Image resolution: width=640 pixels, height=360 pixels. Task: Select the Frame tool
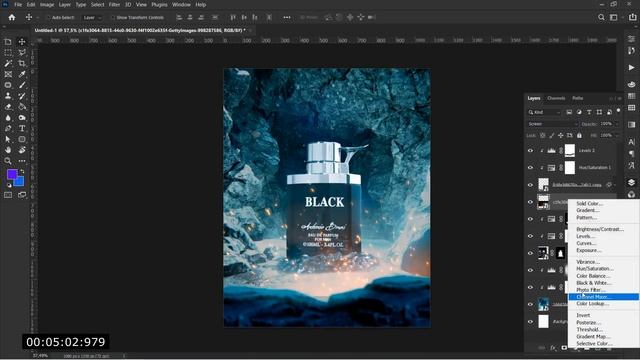pyautogui.click(x=8, y=74)
